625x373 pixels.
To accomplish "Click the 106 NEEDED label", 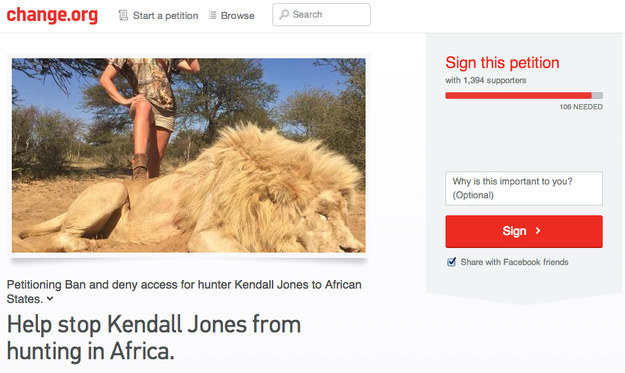I will pyautogui.click(x=581, y=107).
